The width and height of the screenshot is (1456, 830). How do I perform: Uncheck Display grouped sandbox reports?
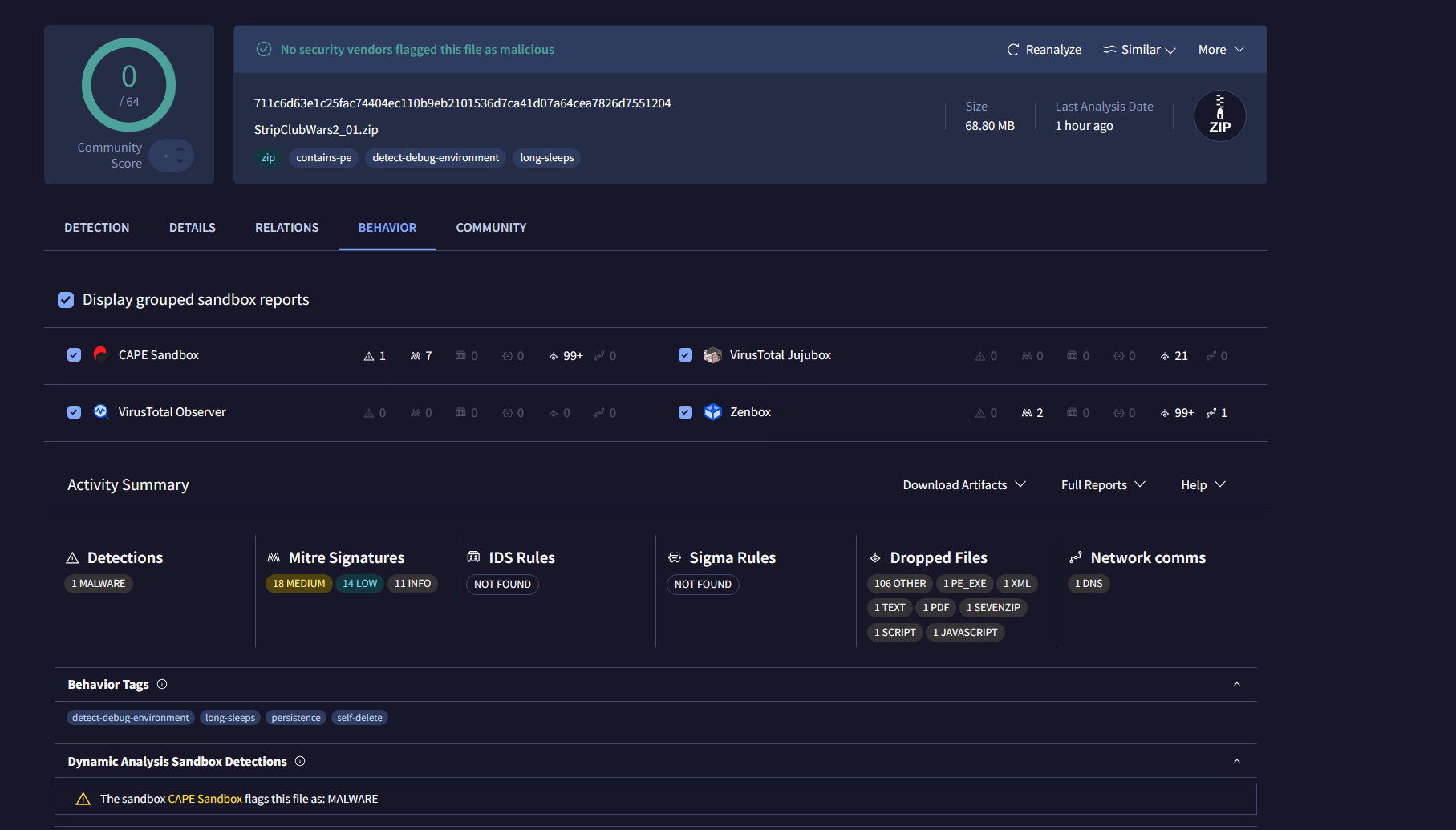coord(66,300)
